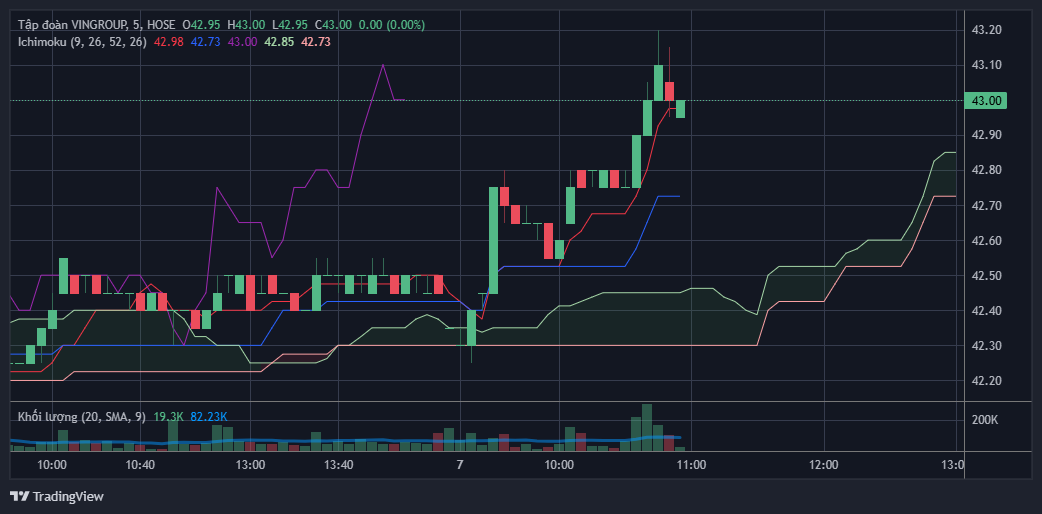Click the 10:40 time axis label

(140, 465)
